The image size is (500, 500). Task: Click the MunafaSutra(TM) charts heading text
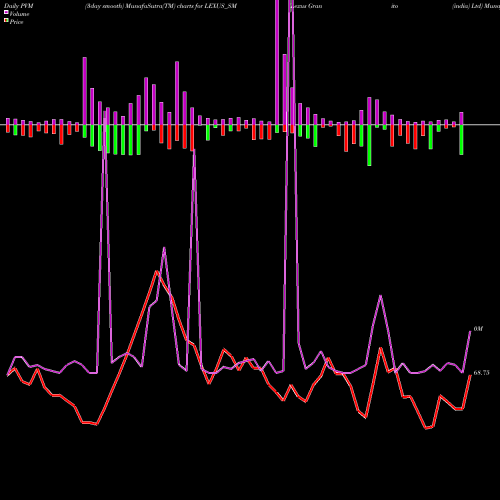click(161, 6)
